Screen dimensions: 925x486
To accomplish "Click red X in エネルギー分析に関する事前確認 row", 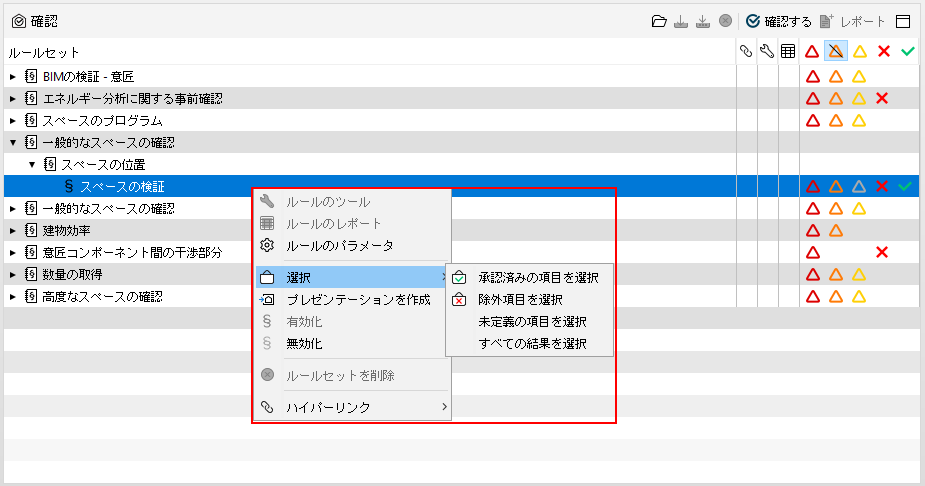I will coord(882,98).
